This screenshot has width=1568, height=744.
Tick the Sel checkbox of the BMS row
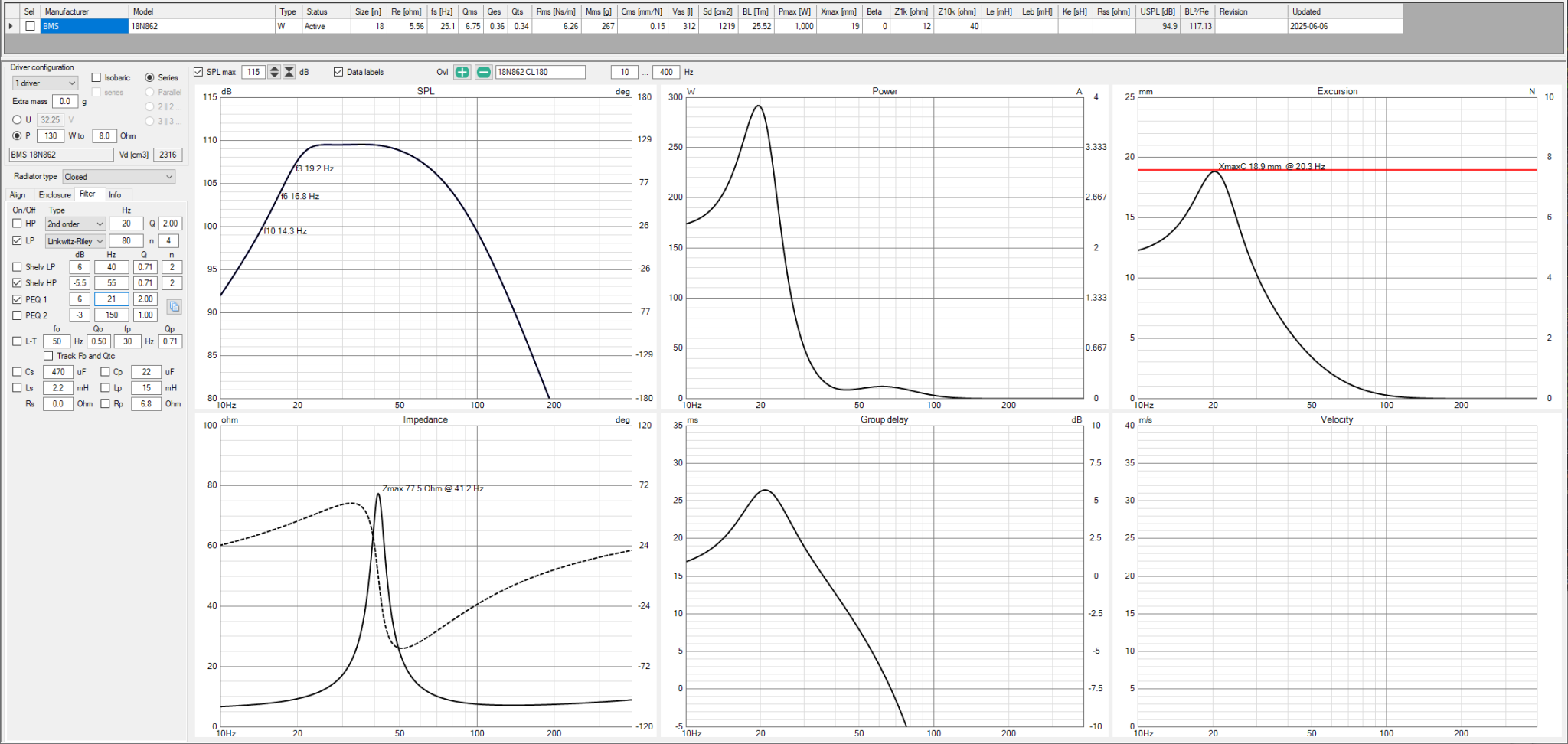pyautogui.click(x=30, y=26)
